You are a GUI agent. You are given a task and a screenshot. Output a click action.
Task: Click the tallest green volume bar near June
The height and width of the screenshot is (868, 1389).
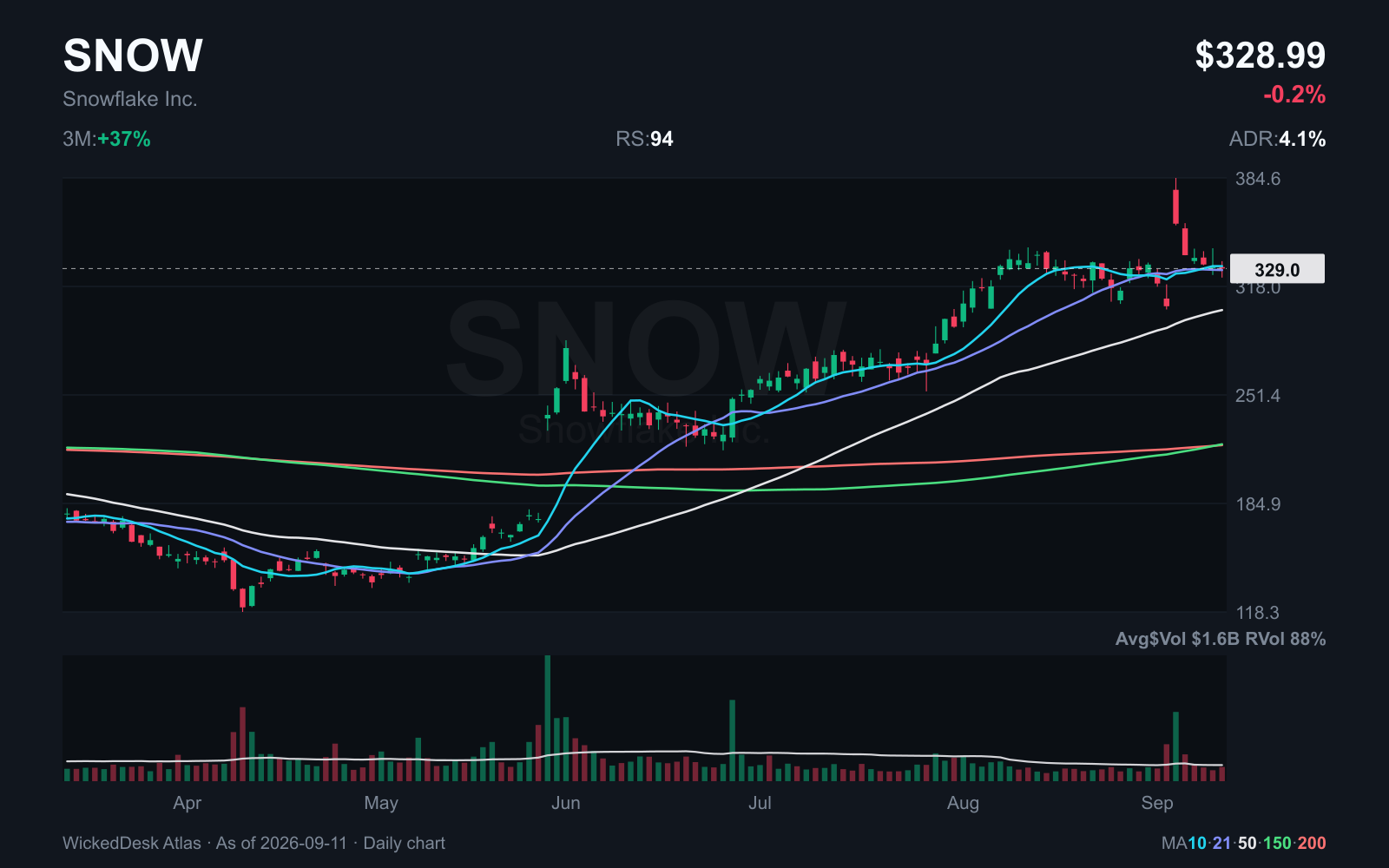[548, 719]
